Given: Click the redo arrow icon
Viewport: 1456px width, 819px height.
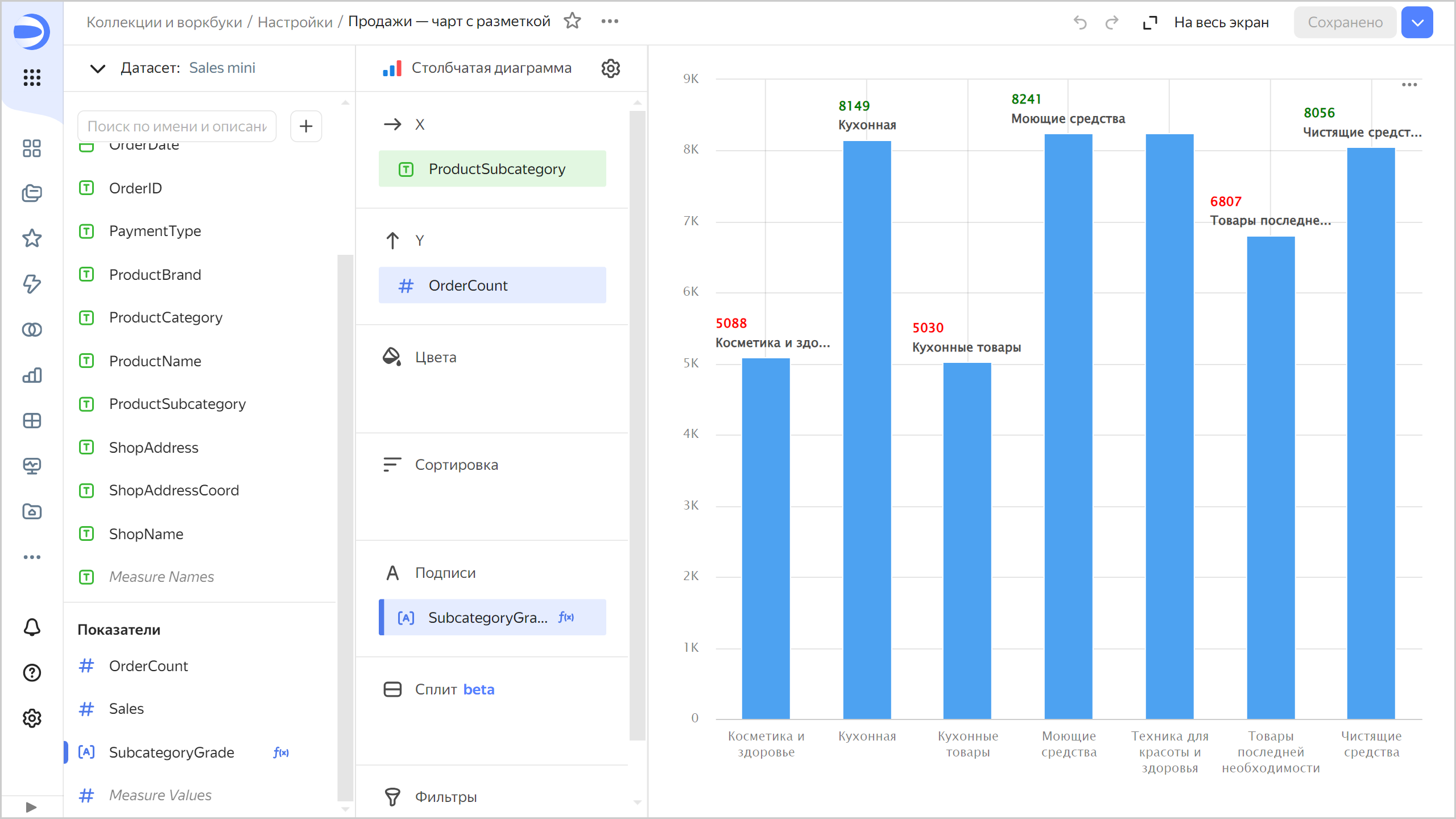Looking at the screenshot, I should (x=1111, y=22).
